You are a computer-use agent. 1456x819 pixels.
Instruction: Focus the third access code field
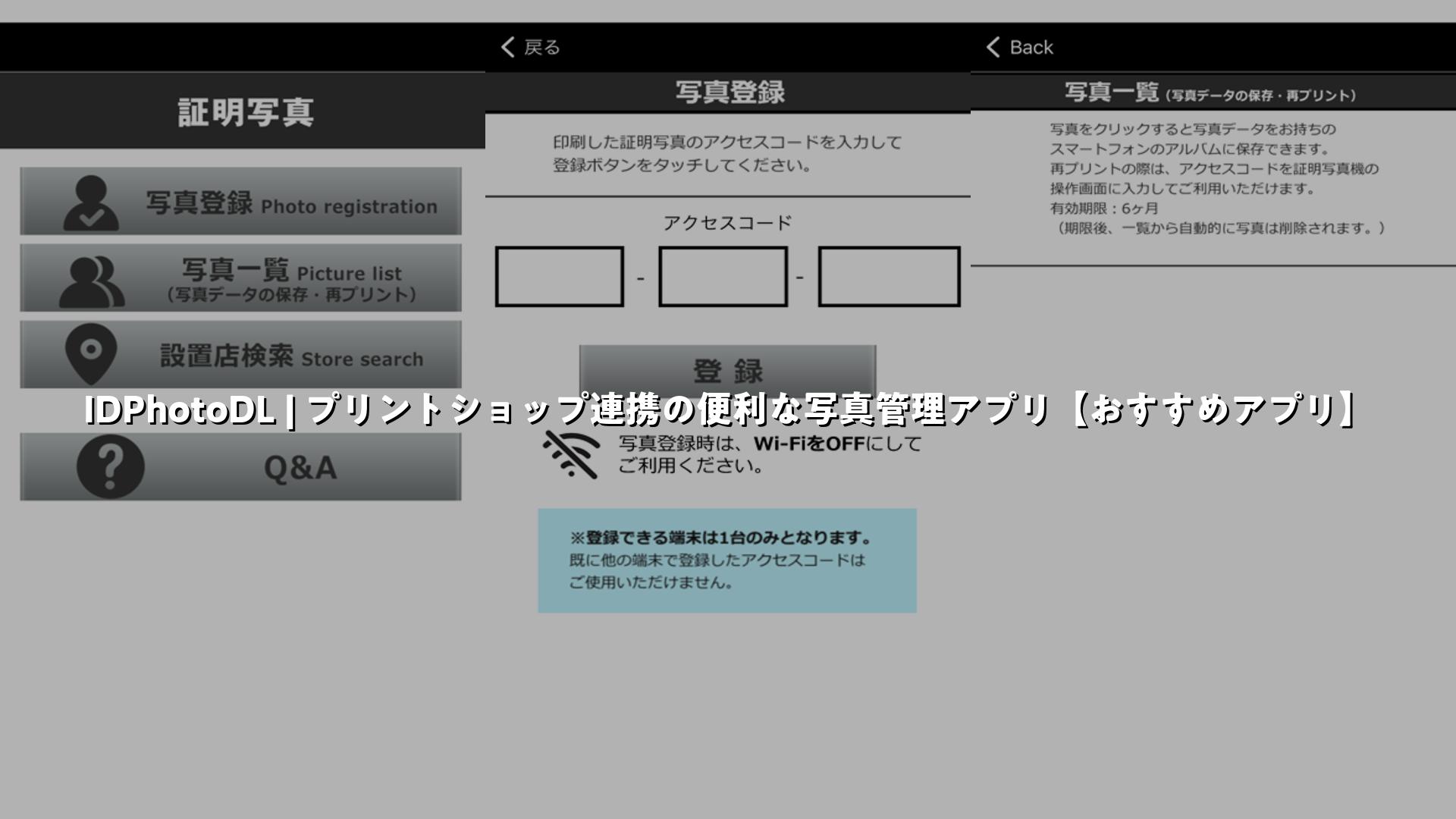pos(889,277)
